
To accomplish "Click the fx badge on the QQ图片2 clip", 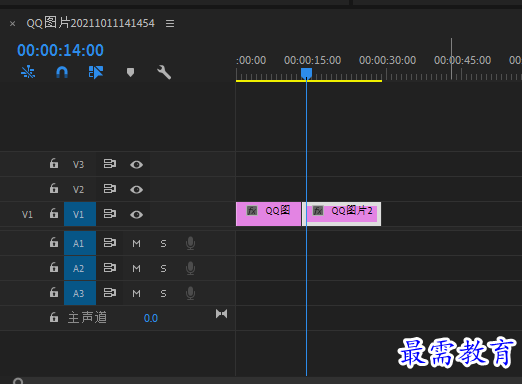I will click(318, 211).
